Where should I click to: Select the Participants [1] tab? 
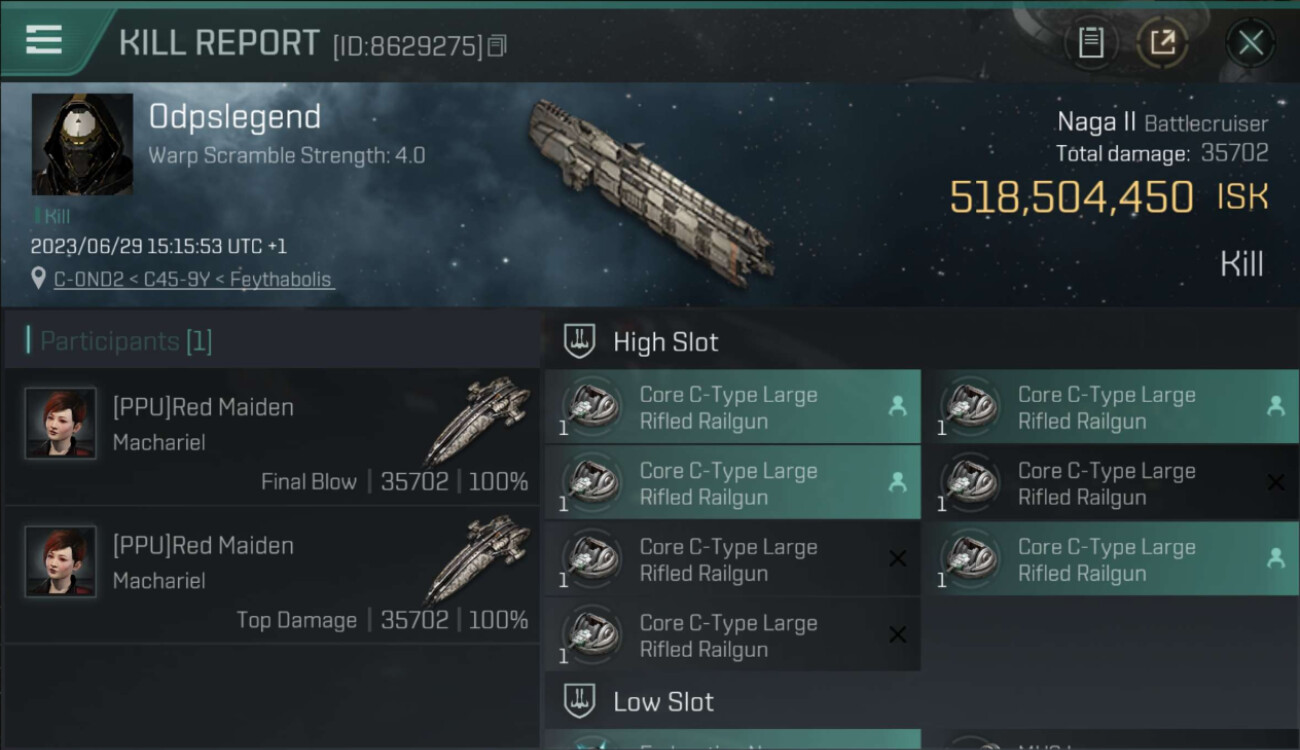coord(125,341)
